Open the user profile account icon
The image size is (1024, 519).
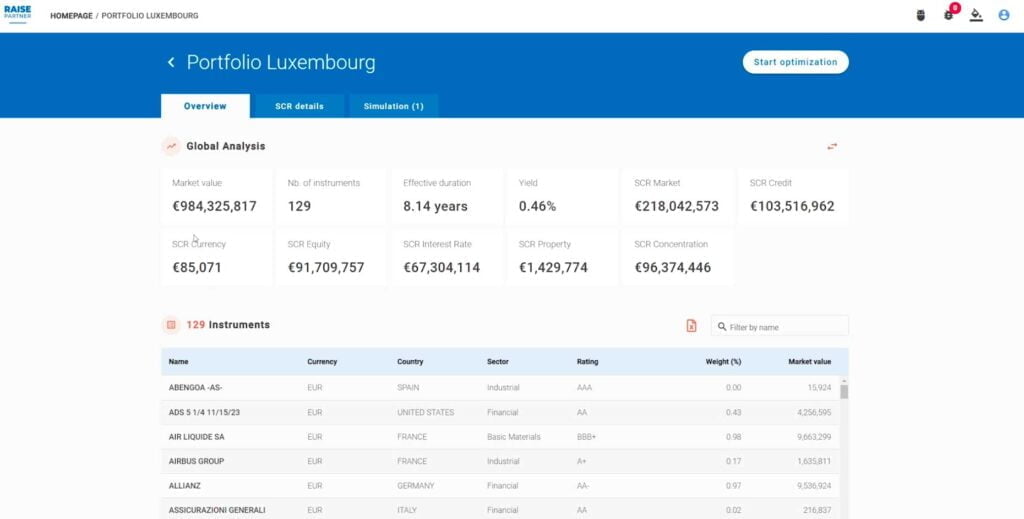pos(1003,15)
